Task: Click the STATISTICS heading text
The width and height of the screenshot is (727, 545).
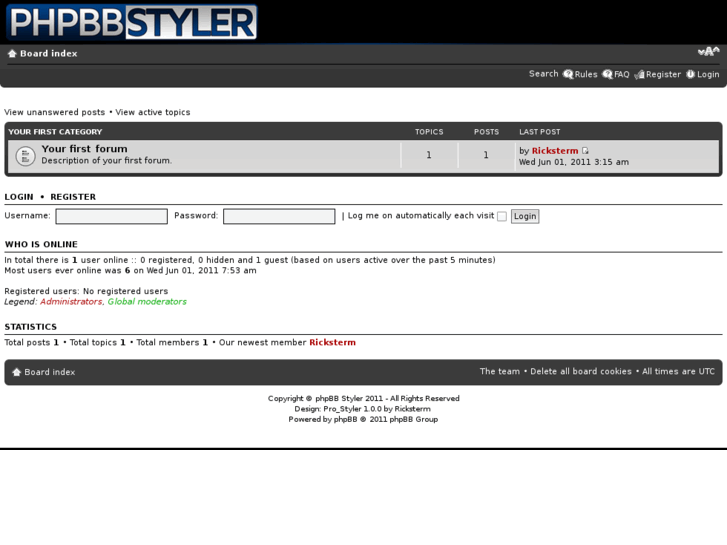Action: coord(31,327)
